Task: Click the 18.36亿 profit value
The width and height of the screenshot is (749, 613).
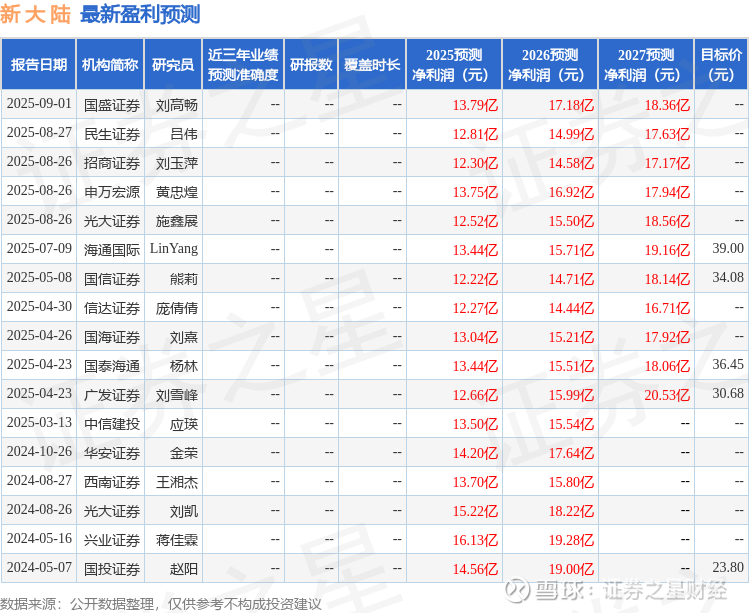Action: pyautogui.click(x=667, y=105)
